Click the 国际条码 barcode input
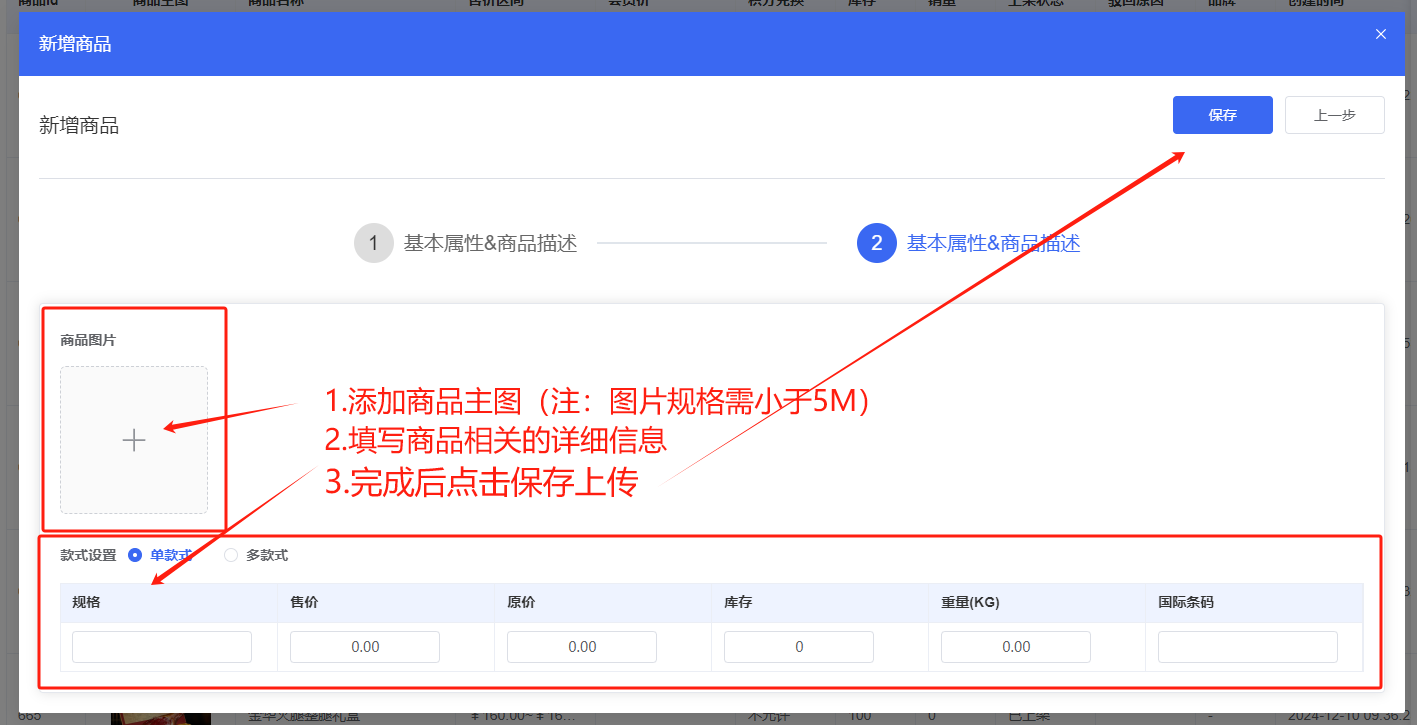Image resolution: width=1417 pixels, height=725 pixels. (1247, 646)
